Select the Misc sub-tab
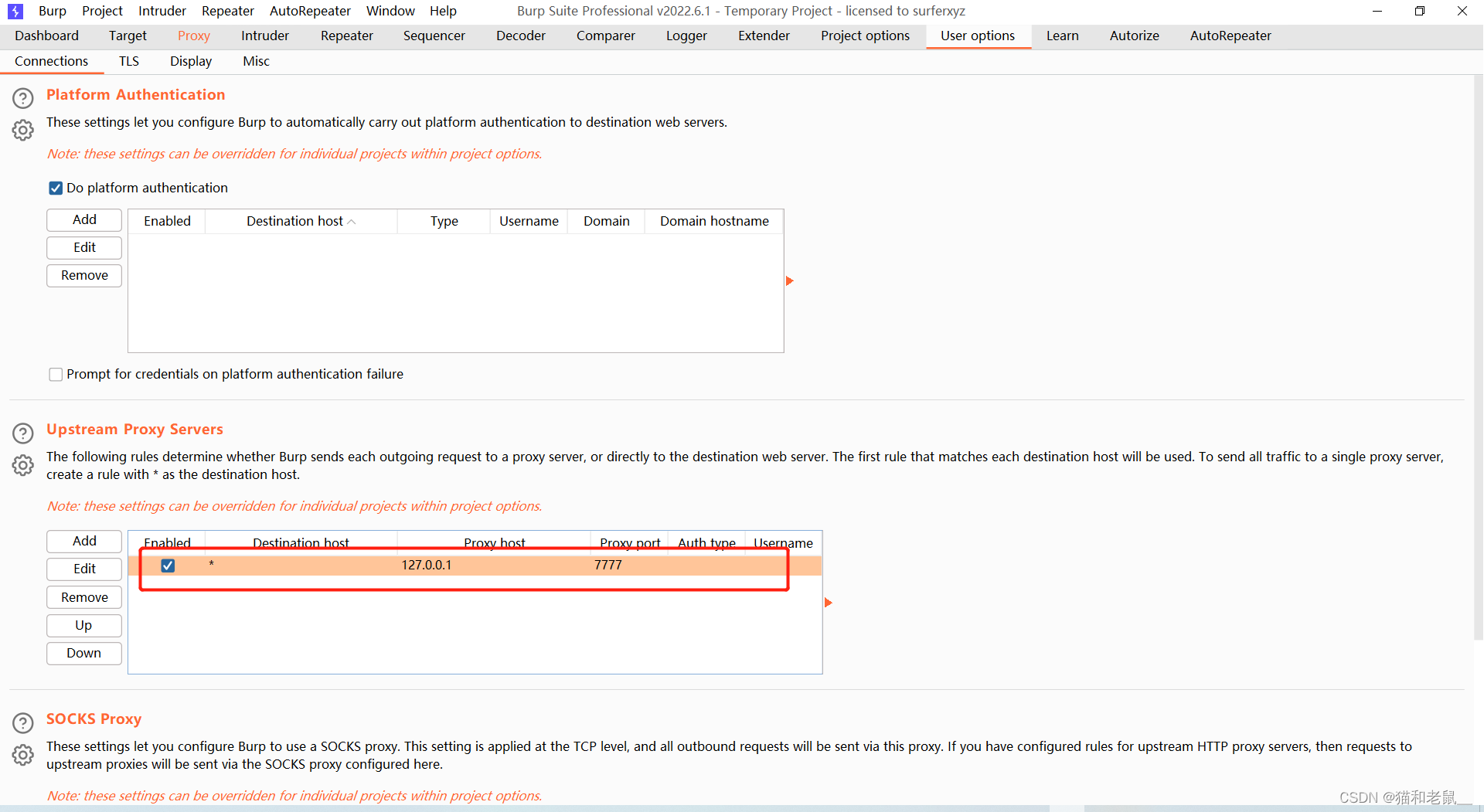Screen dimensions: 1484x812 [256, 61]
